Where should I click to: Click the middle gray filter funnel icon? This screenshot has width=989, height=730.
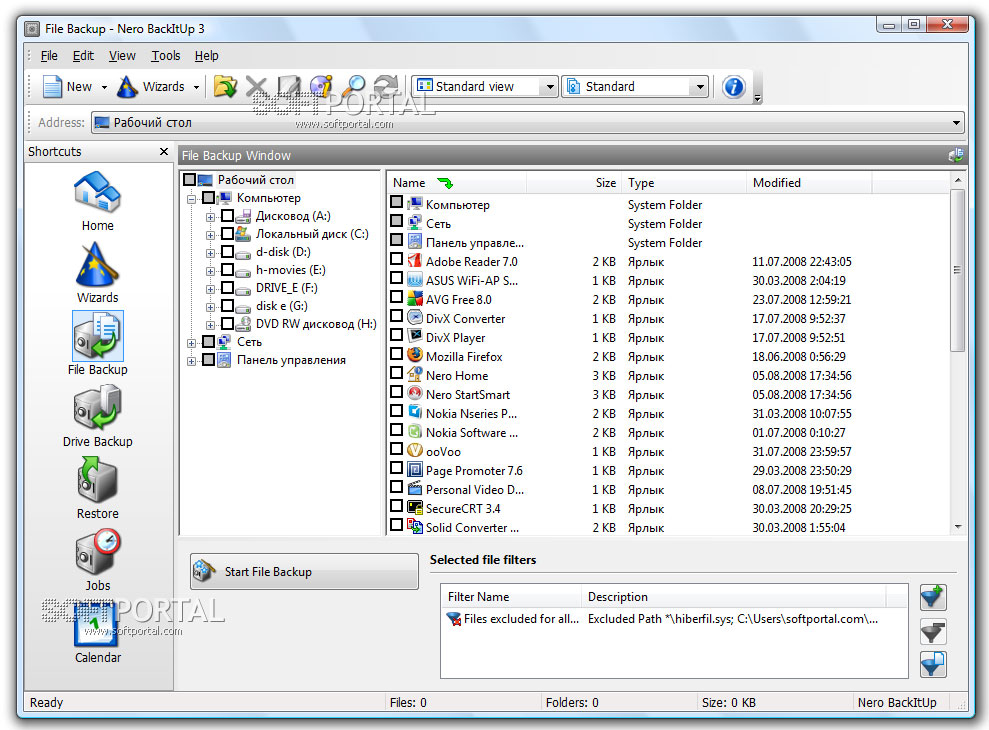click(x=932, y=631)
